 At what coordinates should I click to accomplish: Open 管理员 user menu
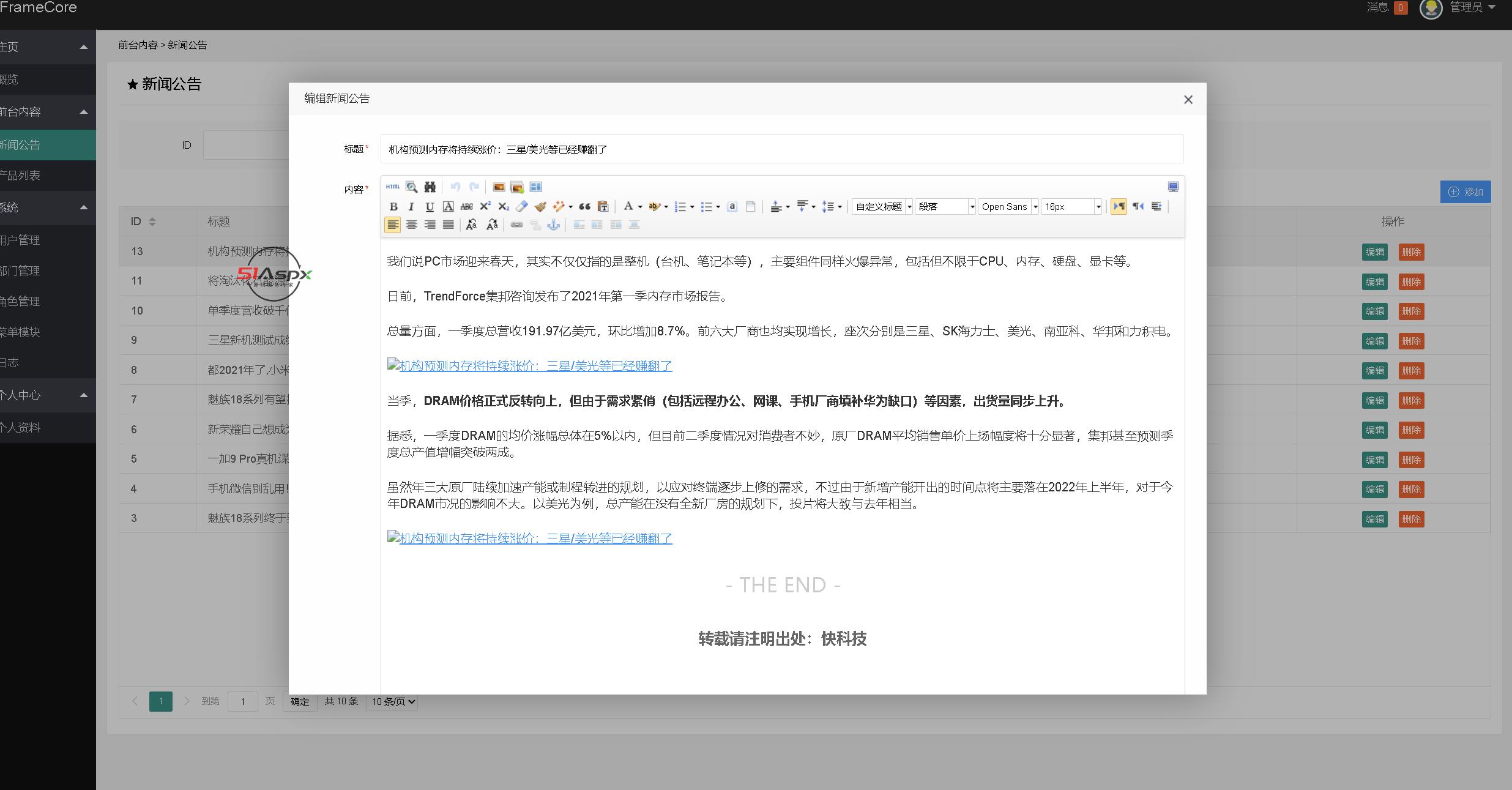click(1473, 7)
